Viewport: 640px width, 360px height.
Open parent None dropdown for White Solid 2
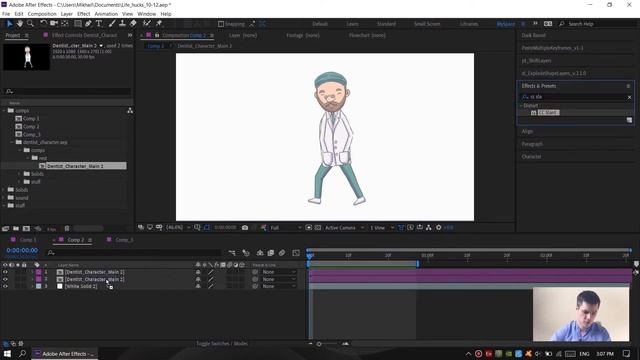pyautogui.click(x=278, y=286)
